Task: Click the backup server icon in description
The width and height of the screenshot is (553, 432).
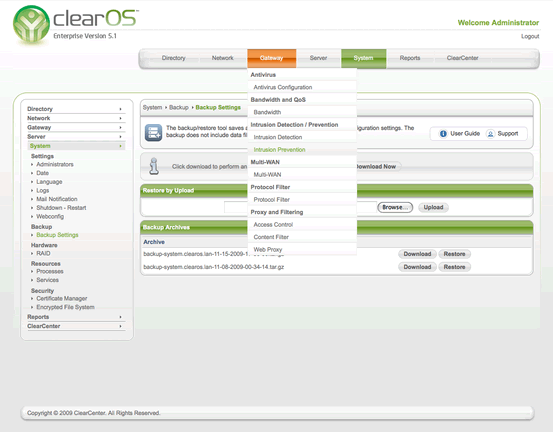Action: [x=153, y=133]
